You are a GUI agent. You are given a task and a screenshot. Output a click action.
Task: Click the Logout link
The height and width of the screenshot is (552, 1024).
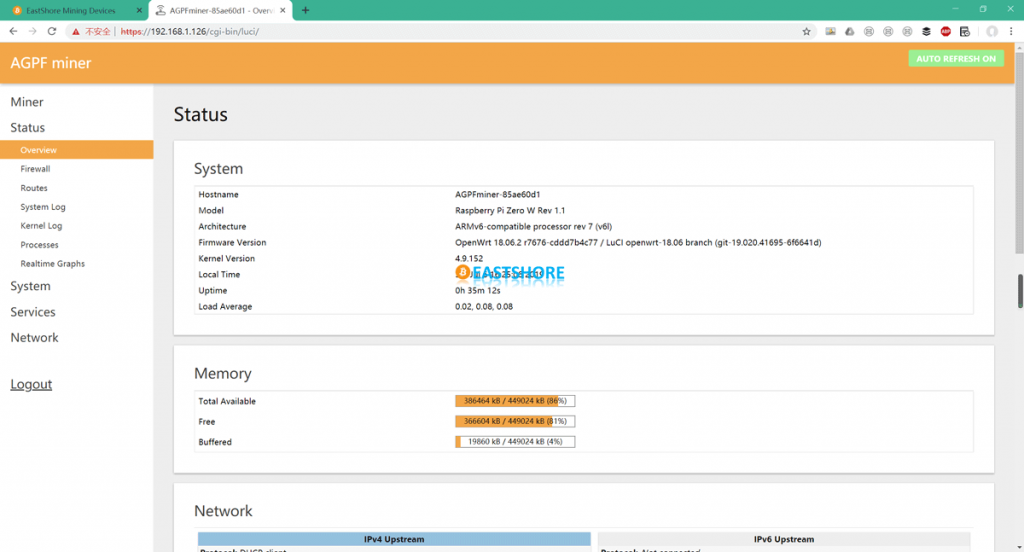31,385
